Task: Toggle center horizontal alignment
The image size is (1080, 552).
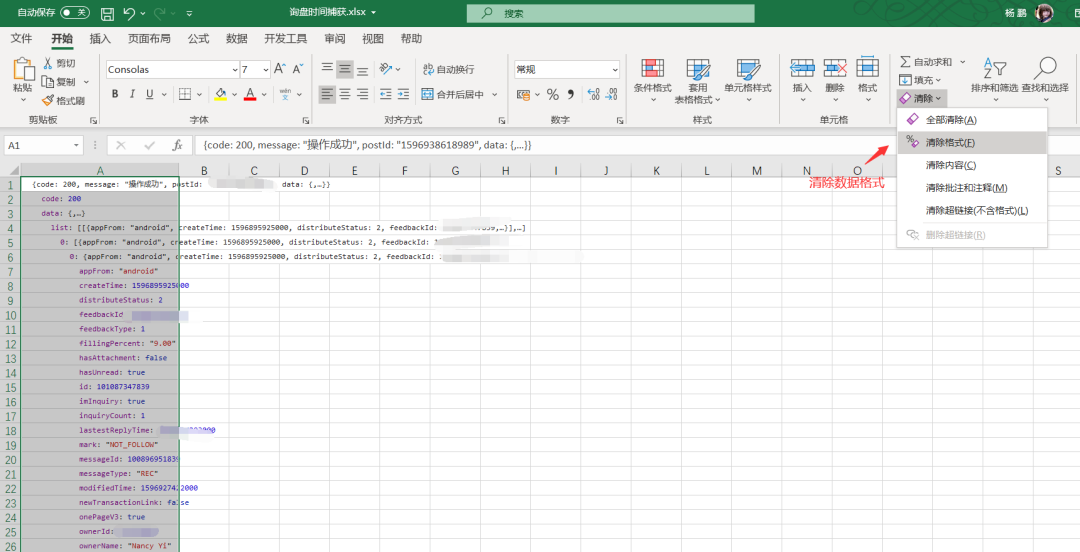Action: point(344,94)
